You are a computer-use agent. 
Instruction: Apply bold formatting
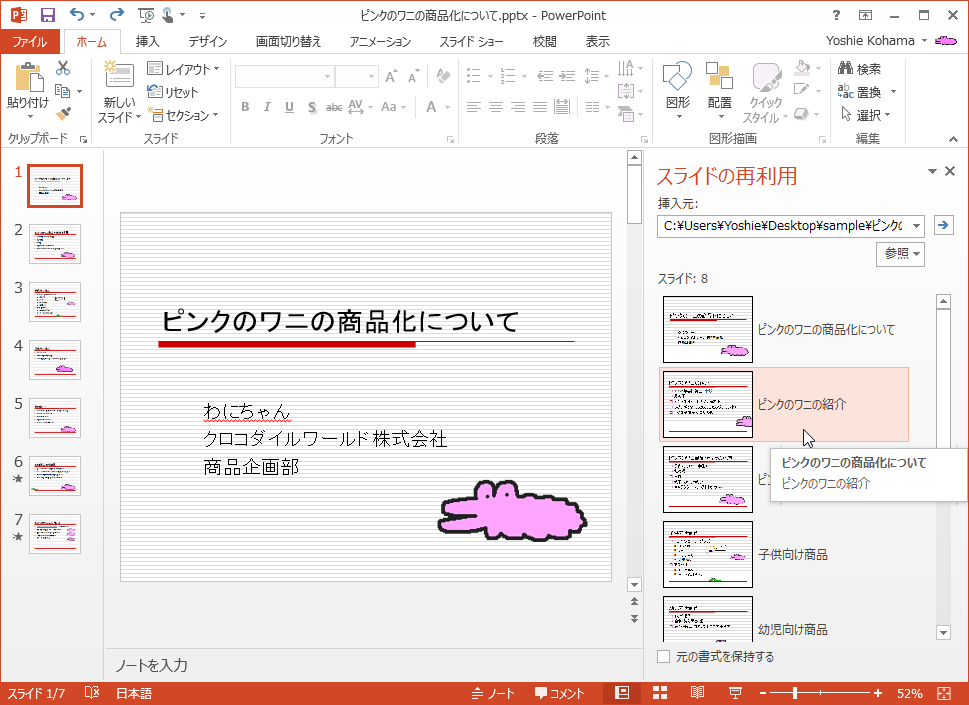(x=245, y=107)
